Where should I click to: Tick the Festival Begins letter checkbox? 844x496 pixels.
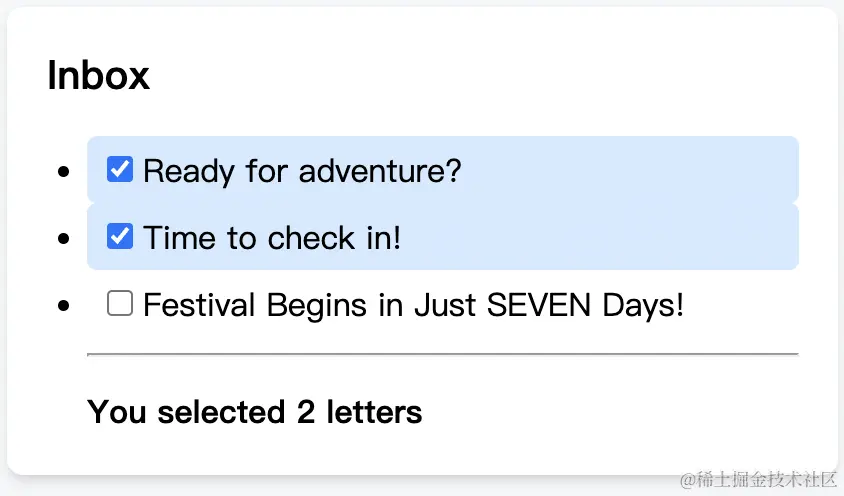point(120,303)
